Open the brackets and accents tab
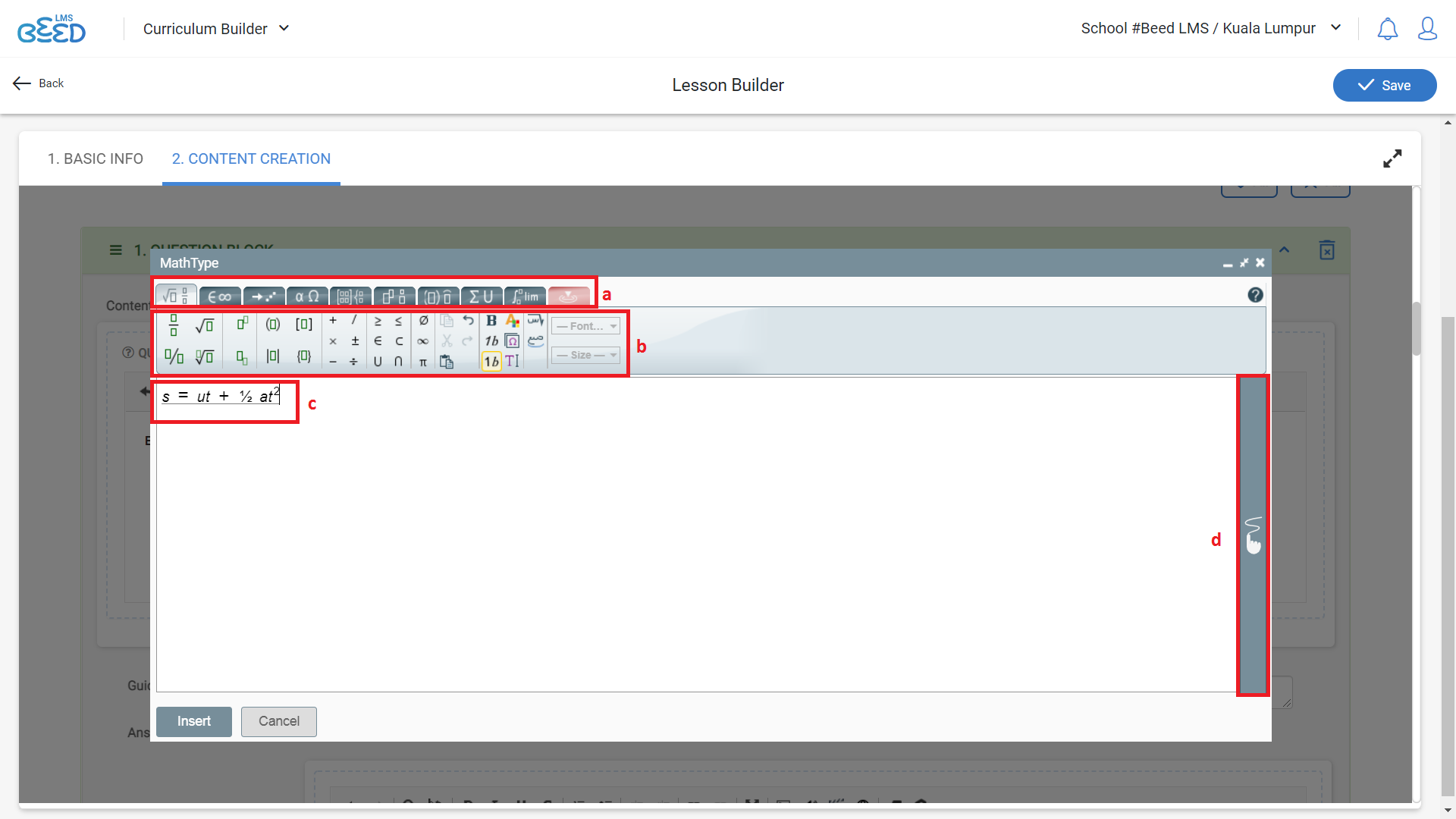 438,297
